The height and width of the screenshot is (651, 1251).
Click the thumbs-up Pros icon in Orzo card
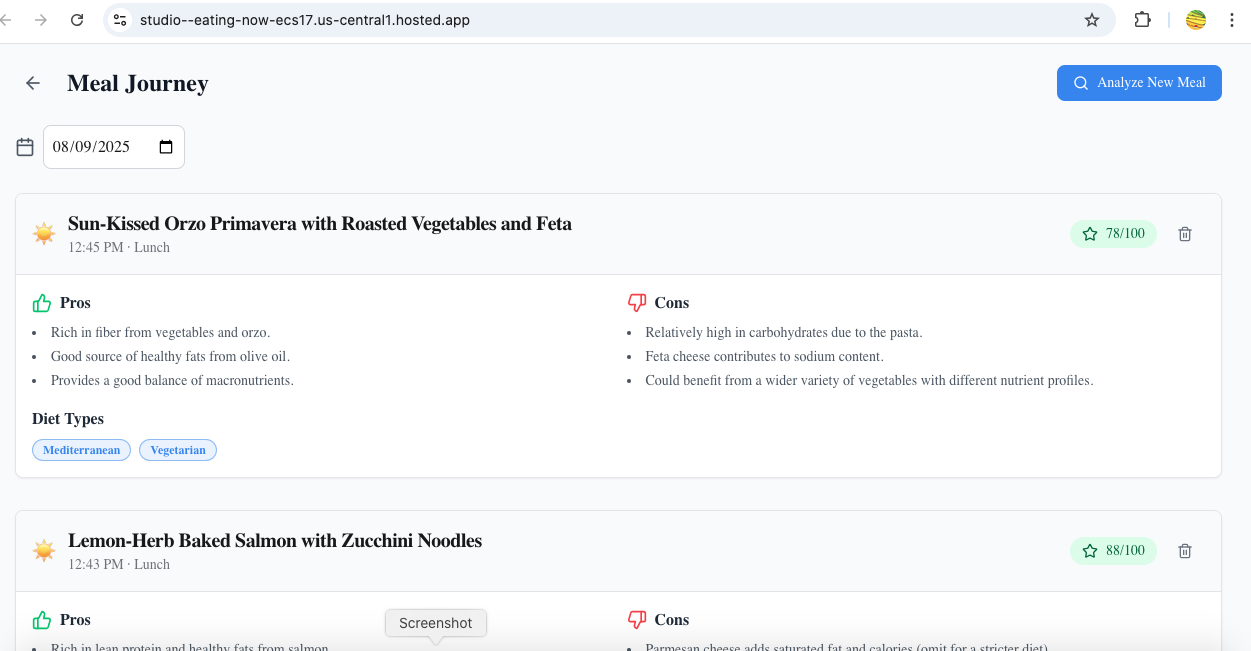pos(42,303)
